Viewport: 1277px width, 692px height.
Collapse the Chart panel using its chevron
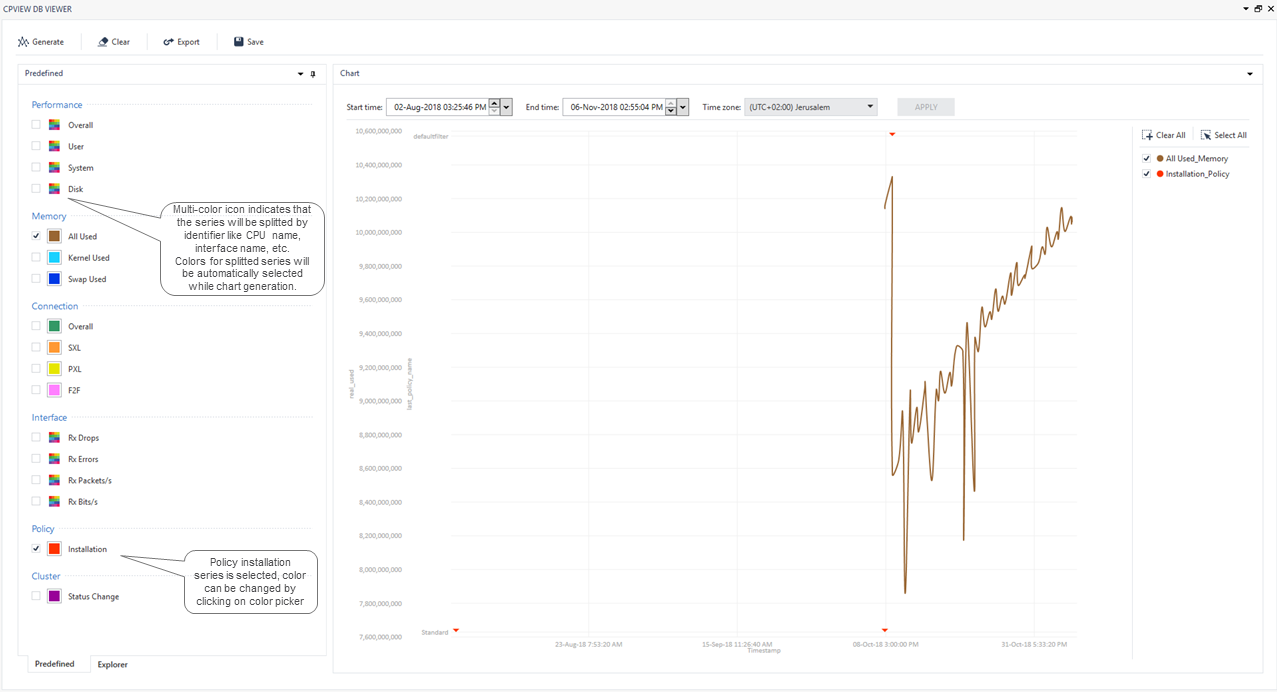tap(1248, 73)
